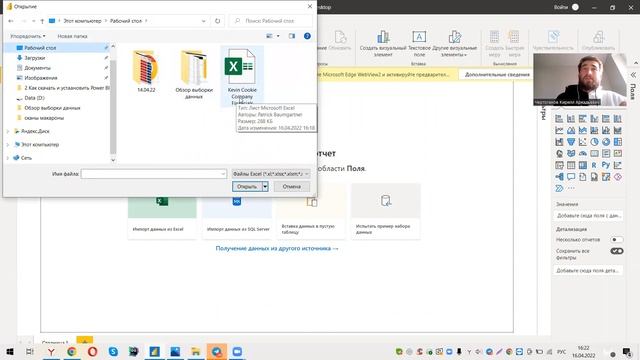
Task: Click the Открыть button
Action: [247, 187]
